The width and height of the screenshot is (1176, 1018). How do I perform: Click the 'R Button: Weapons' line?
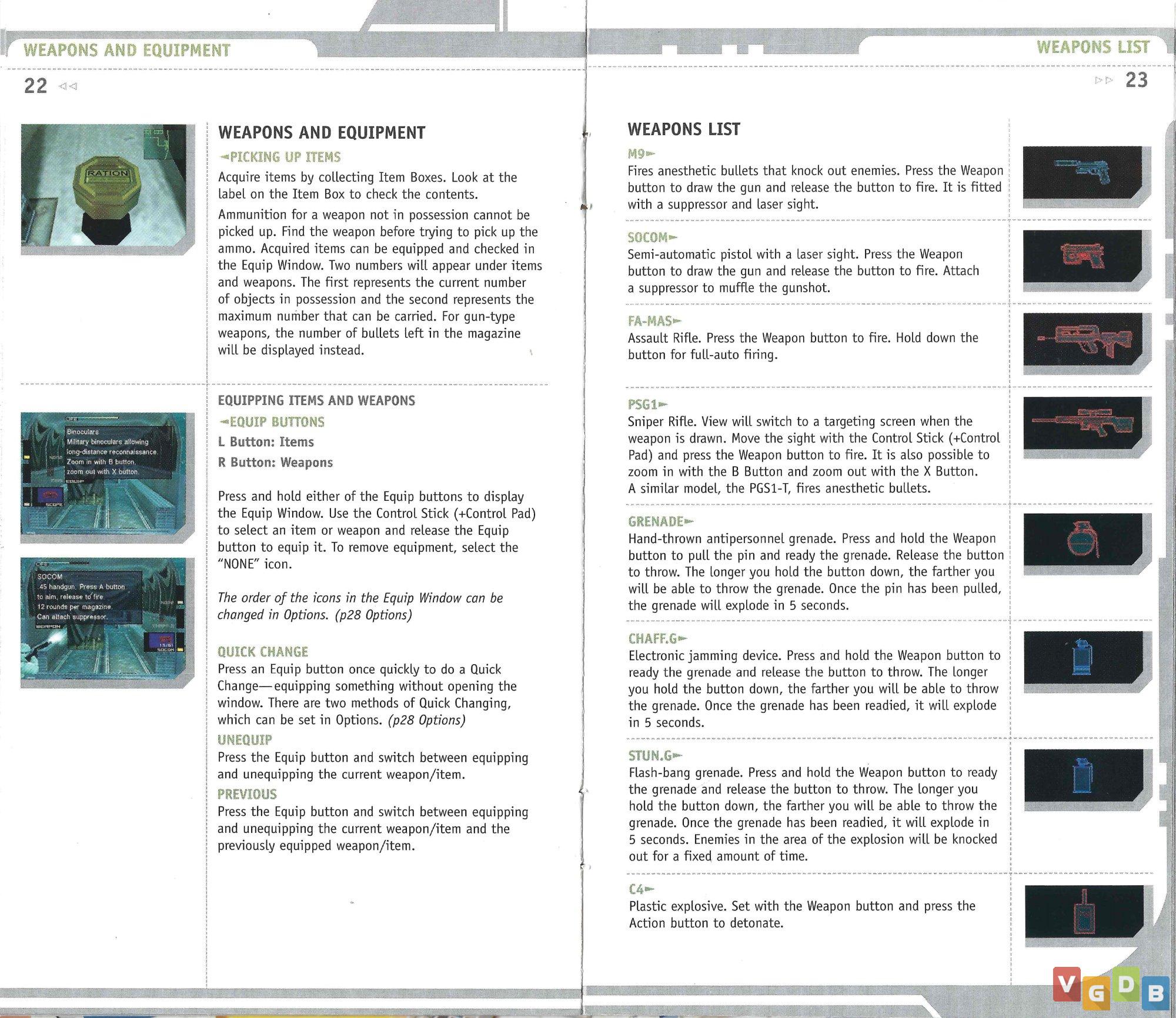click(275, 463)
